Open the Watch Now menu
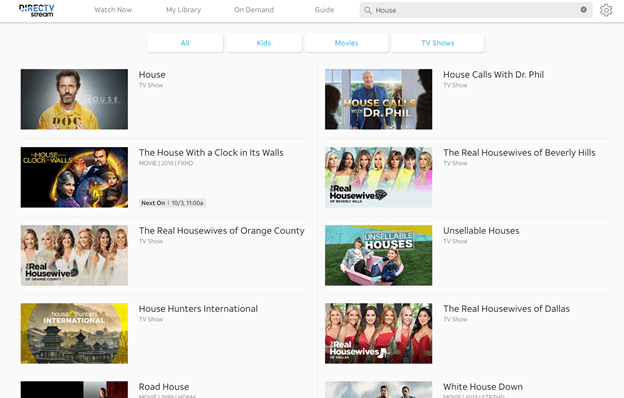 [113, 10]
